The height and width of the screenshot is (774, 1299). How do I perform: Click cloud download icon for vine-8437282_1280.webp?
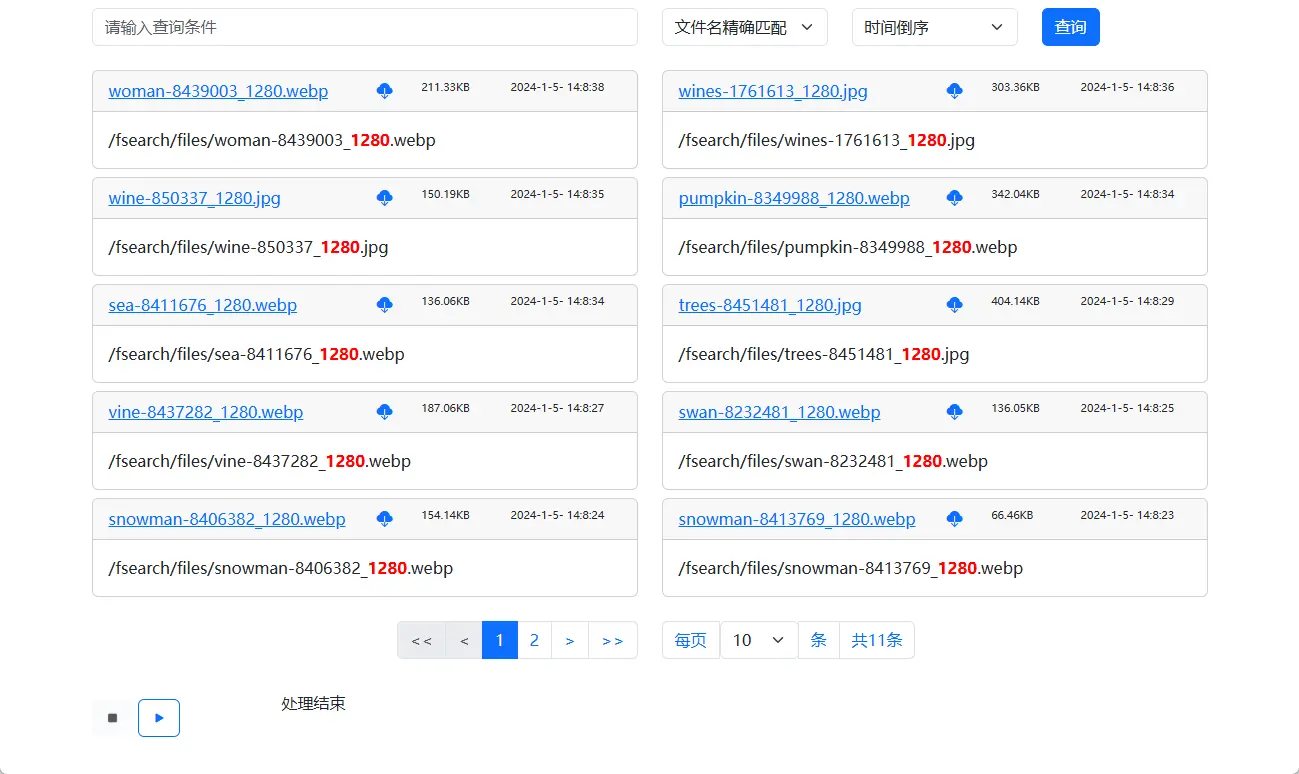point(384,412)
